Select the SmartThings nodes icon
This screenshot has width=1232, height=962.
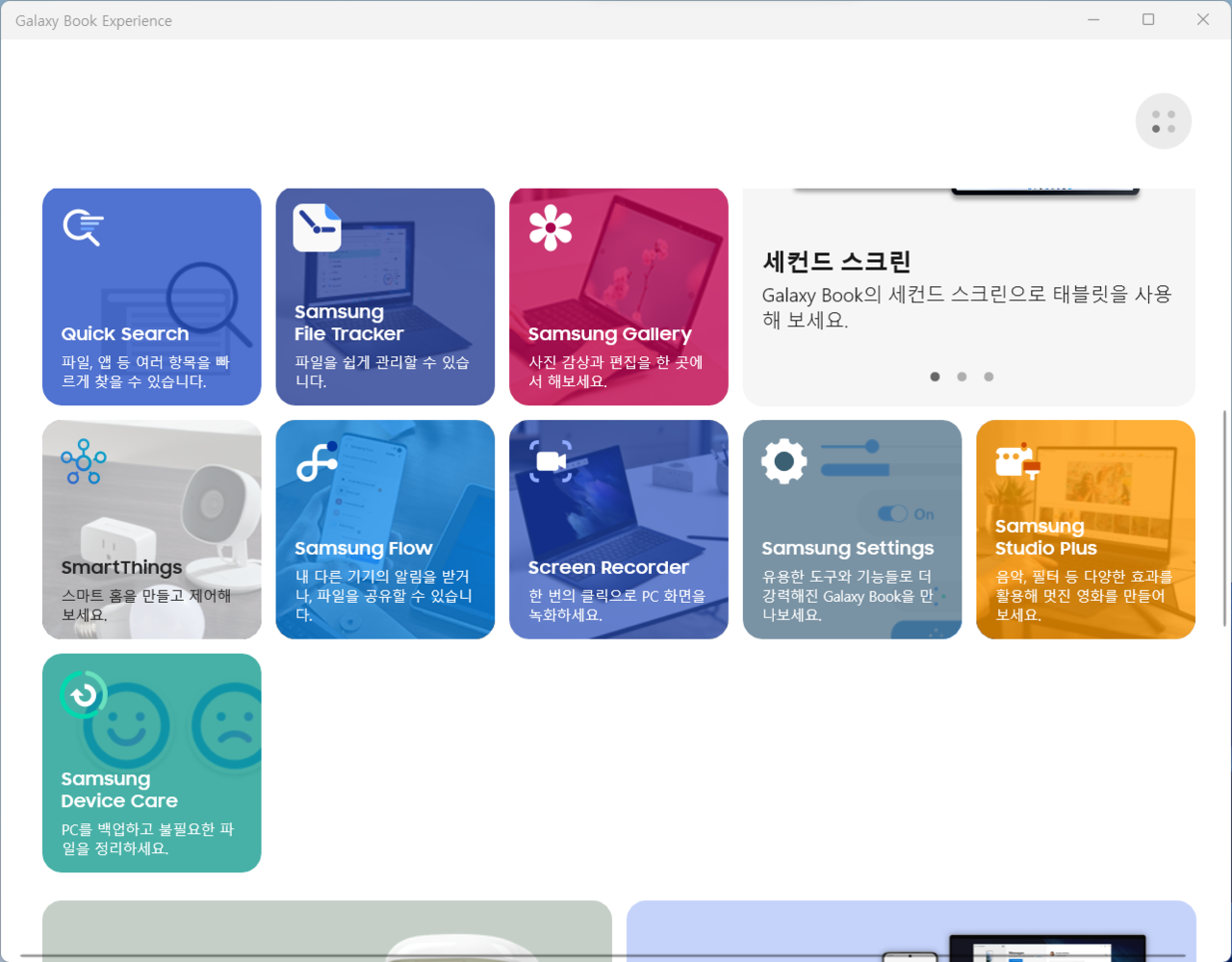(84, 461)
